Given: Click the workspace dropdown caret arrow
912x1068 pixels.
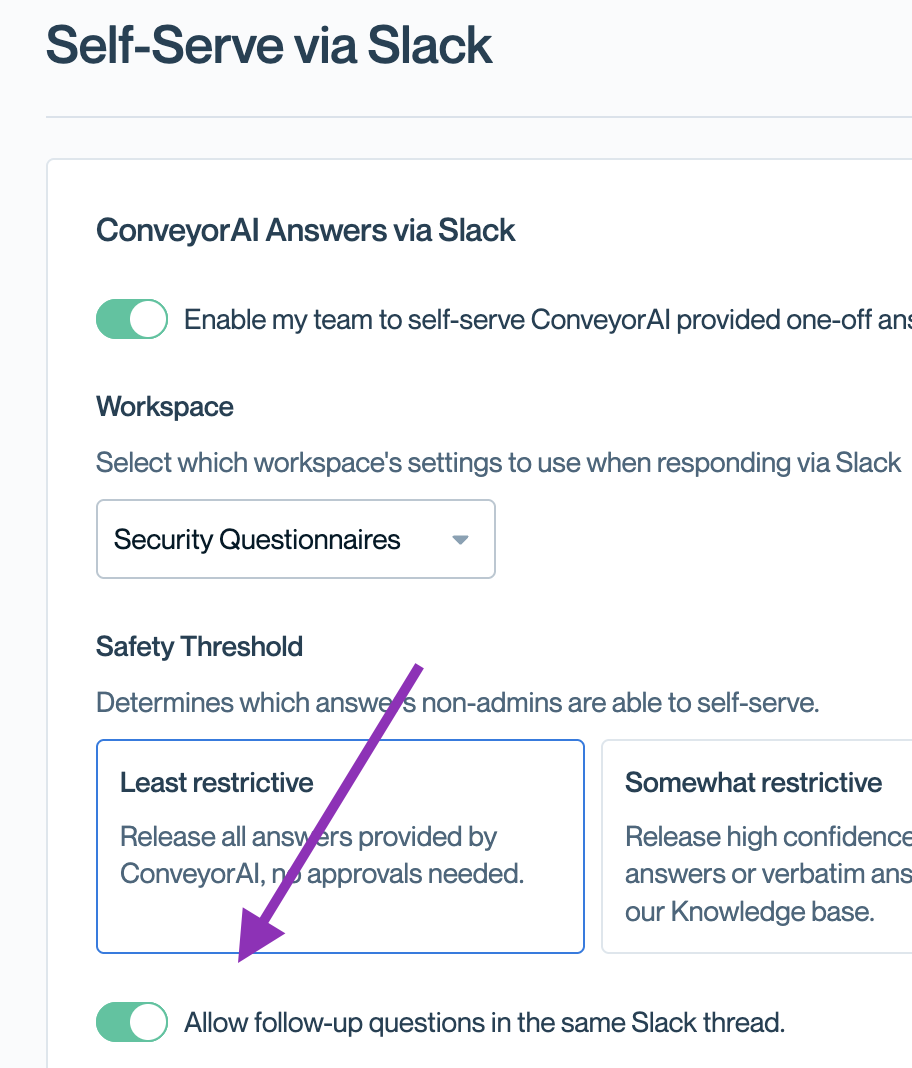Looking at the screenshot, I should (x=460, y=539).
